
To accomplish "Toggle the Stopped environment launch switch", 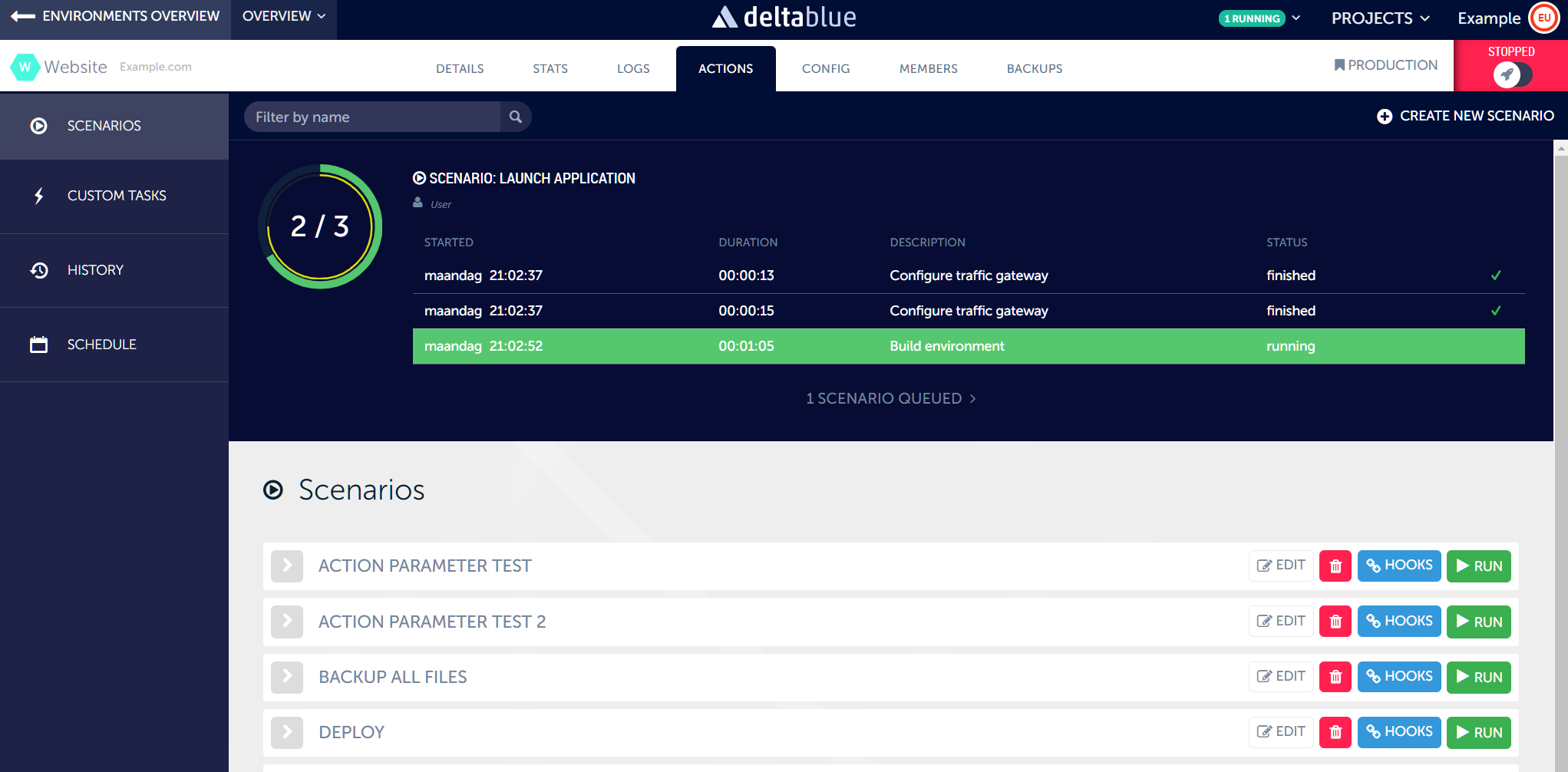I will click(1511, 74).
